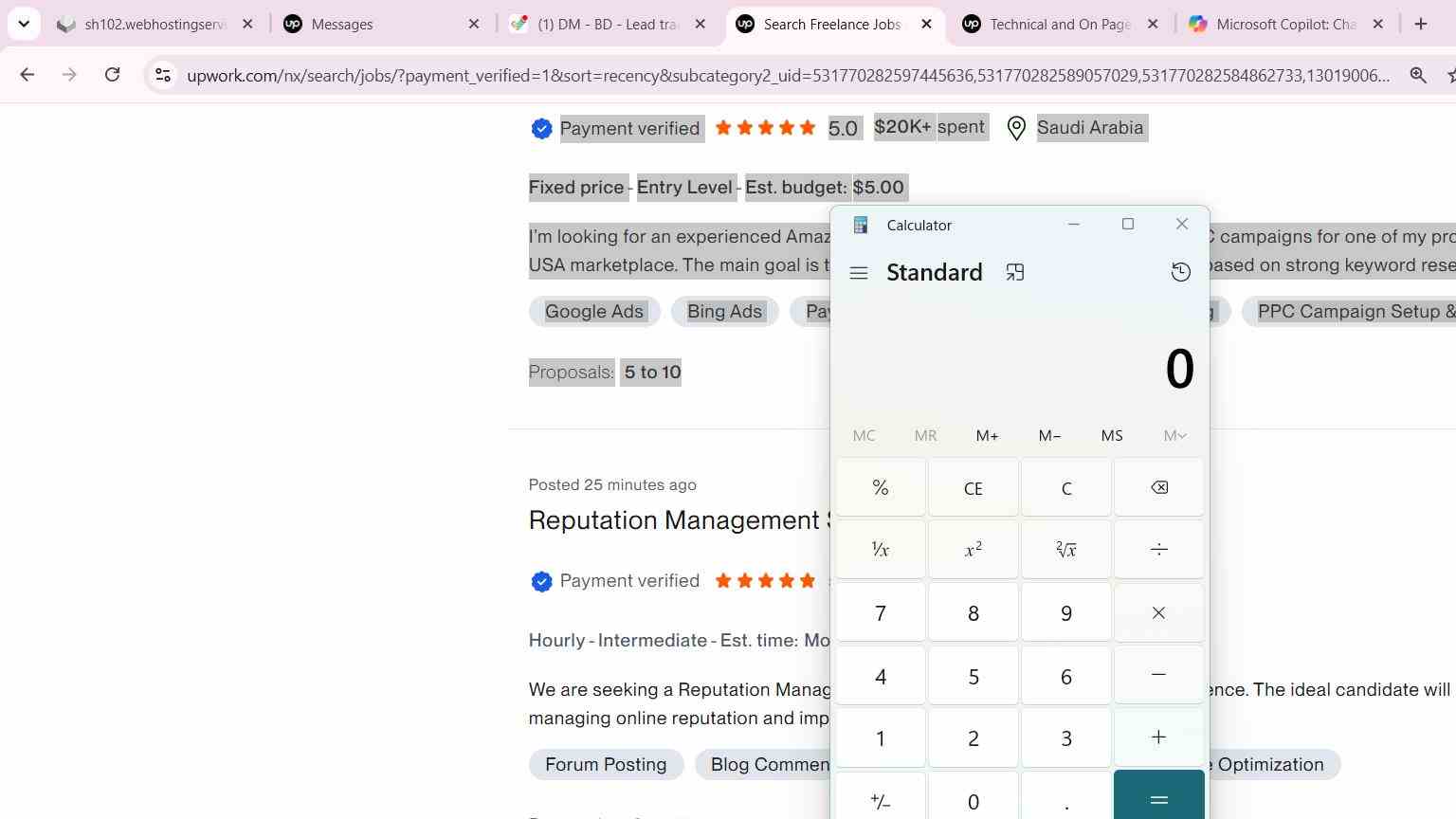1456x819 pixels.
Task: Select the divide operator button
Action: coord(1158,550)
